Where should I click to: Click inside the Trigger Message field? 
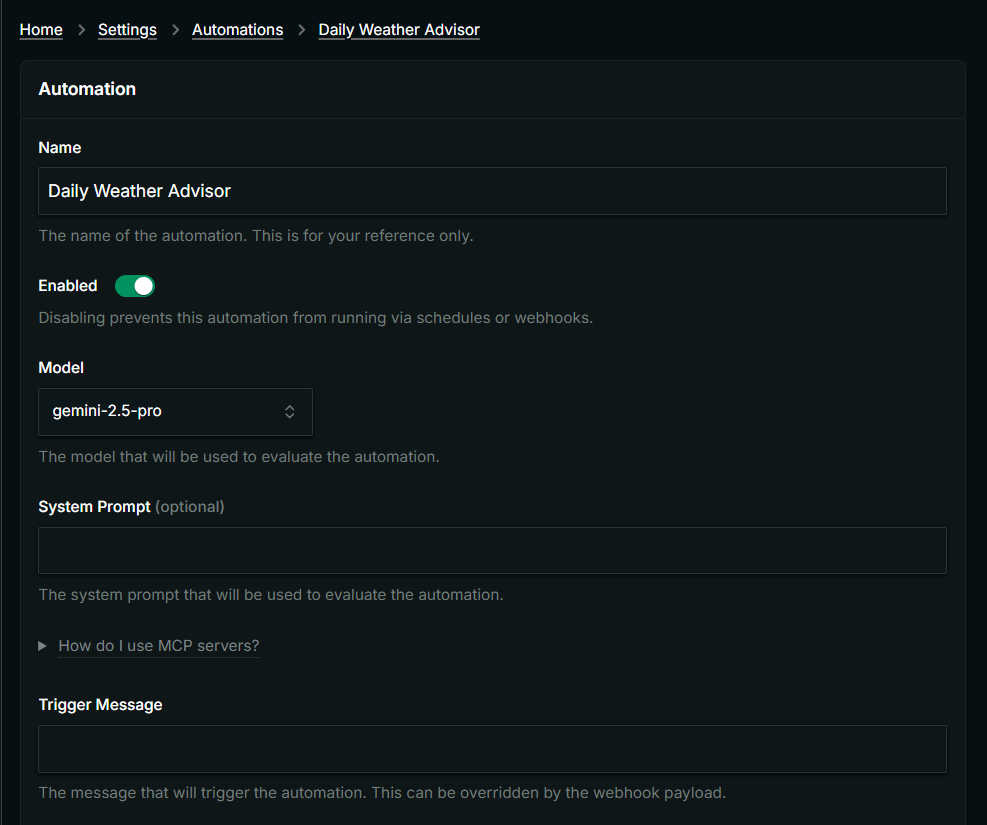click(x=492, y=749)
